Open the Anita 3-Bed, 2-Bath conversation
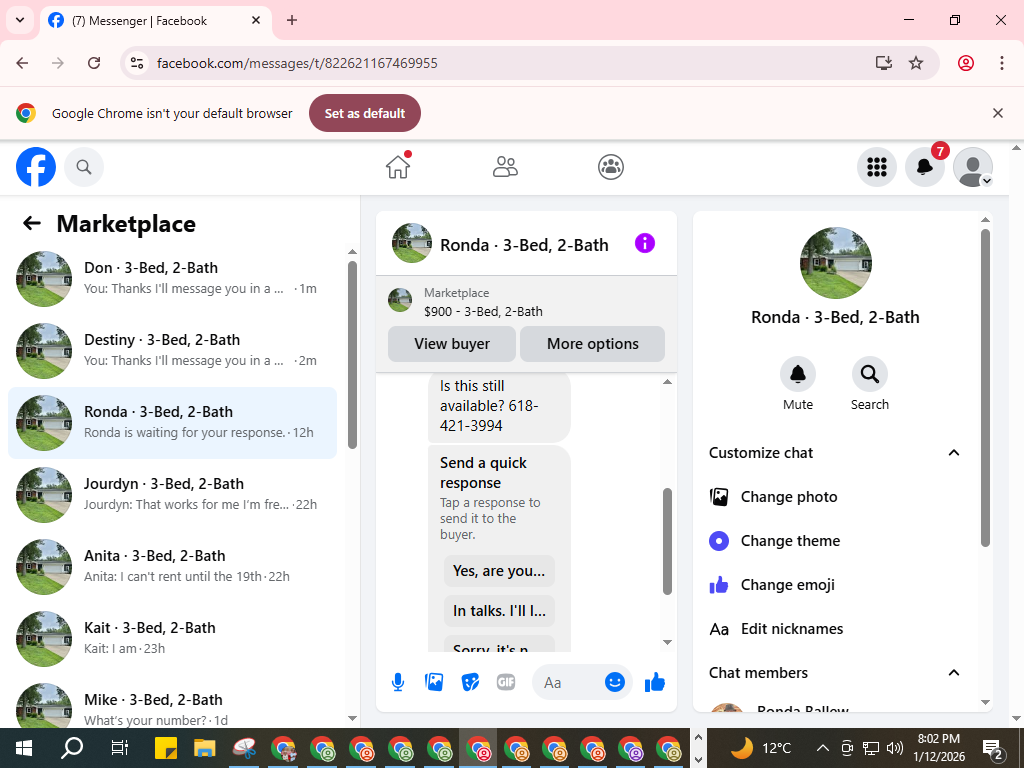1024x768 pixels. click(x=172, y=566)
